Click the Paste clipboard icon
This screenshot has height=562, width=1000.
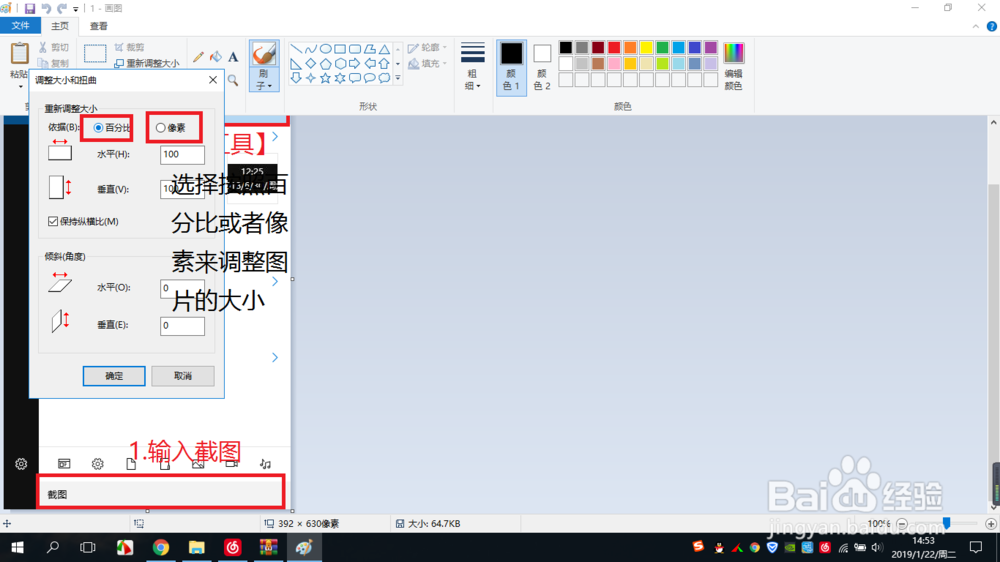point(20,54)
